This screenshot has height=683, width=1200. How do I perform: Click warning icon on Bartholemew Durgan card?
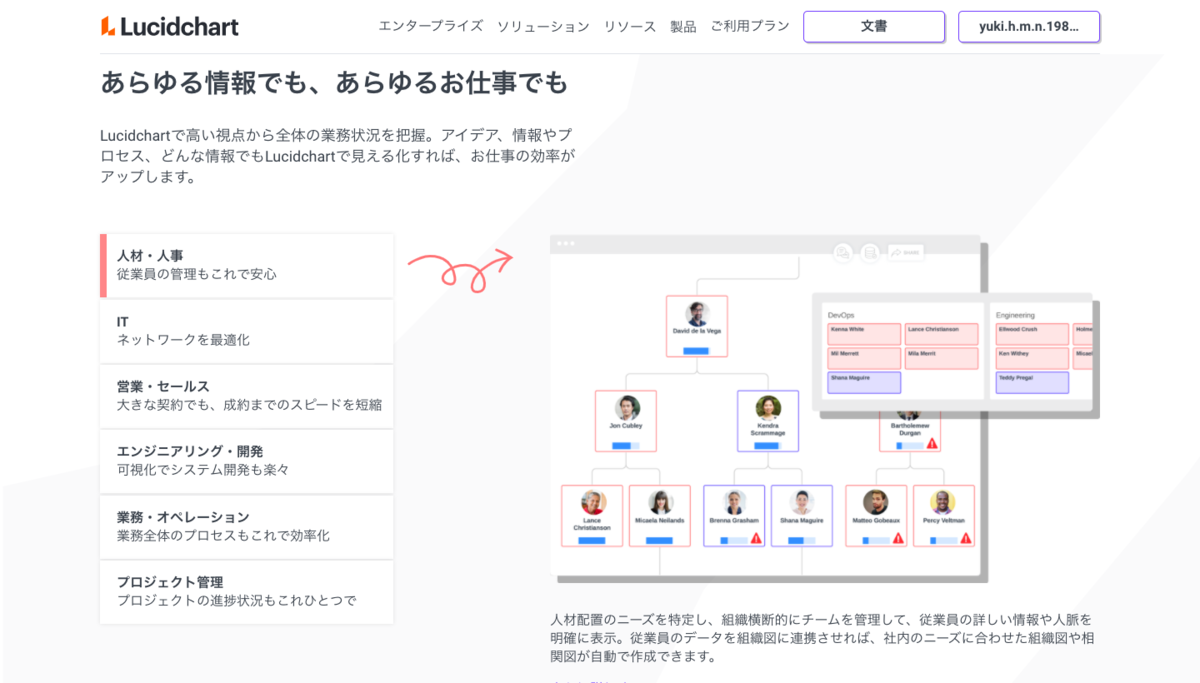tap(932, 444)
